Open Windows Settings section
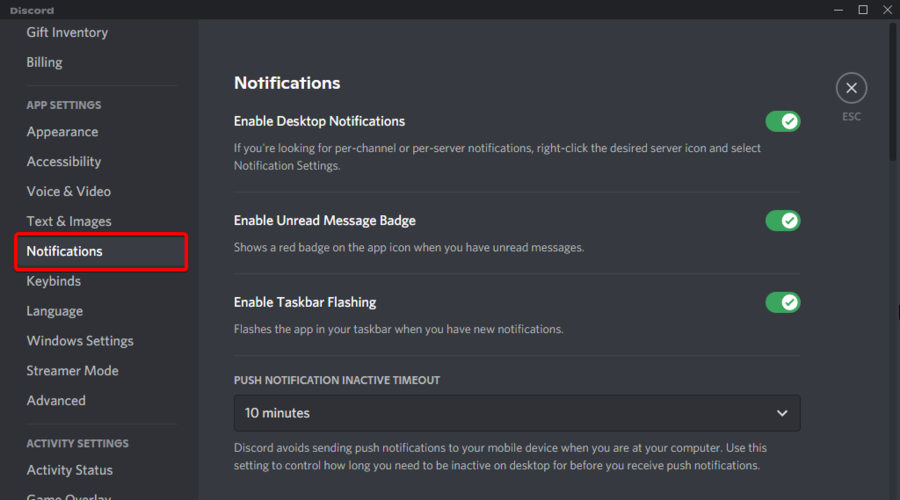Image resolution: width=900 pixels, height=500 pixels. (80, 341)
